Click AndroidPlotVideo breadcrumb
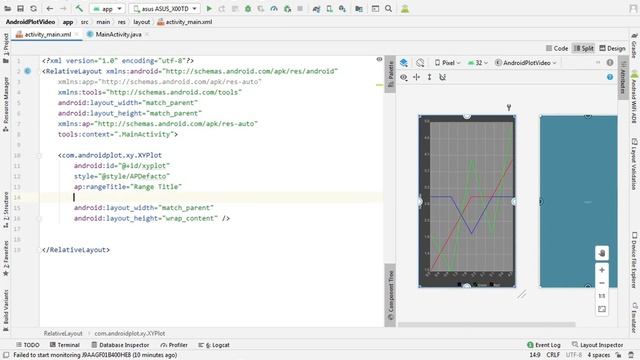The height and width of the screenshot is (360, 640). (x=30, y=22)
